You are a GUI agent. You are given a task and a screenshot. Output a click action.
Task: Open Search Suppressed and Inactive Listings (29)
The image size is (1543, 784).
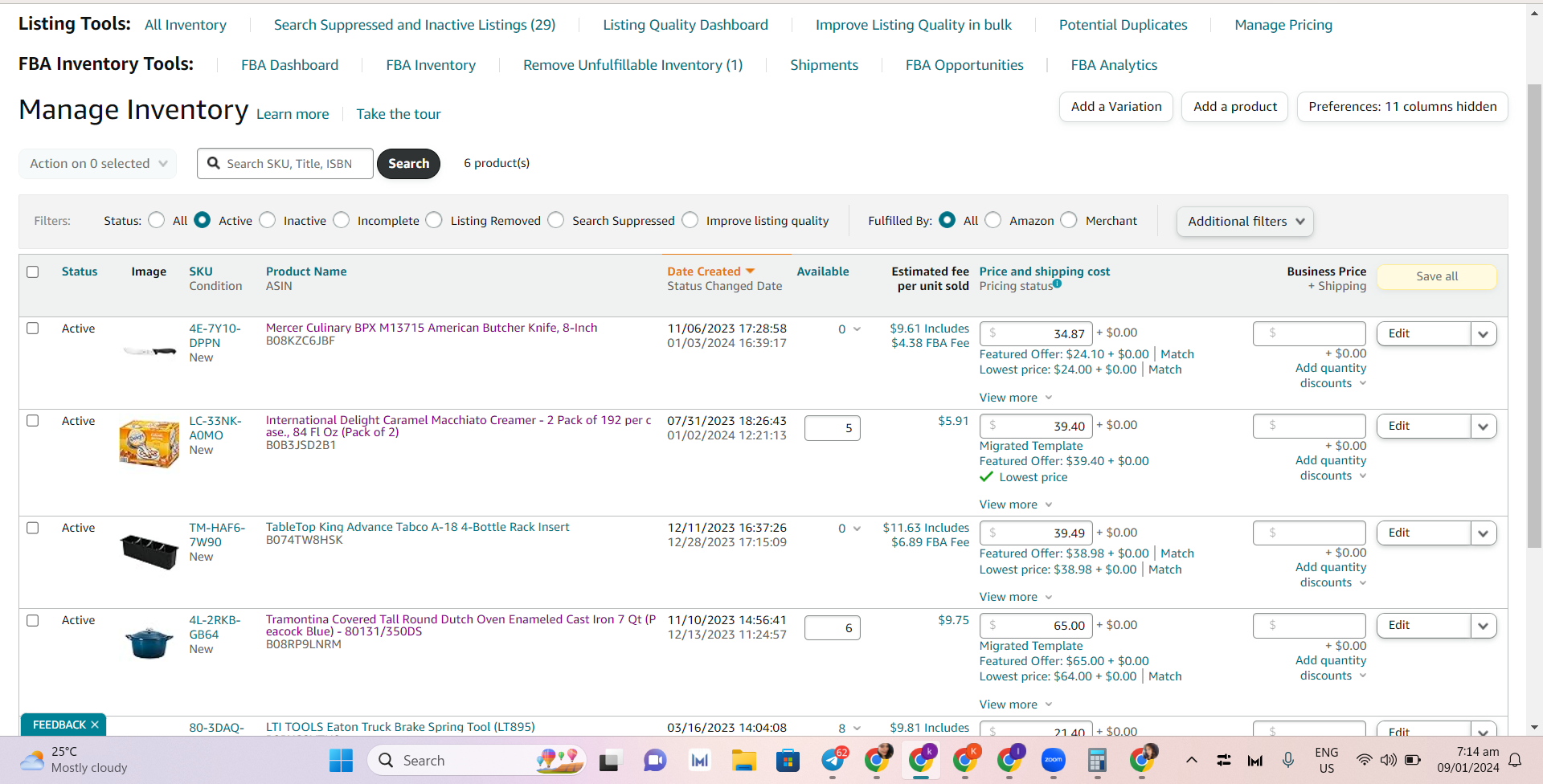415,25
